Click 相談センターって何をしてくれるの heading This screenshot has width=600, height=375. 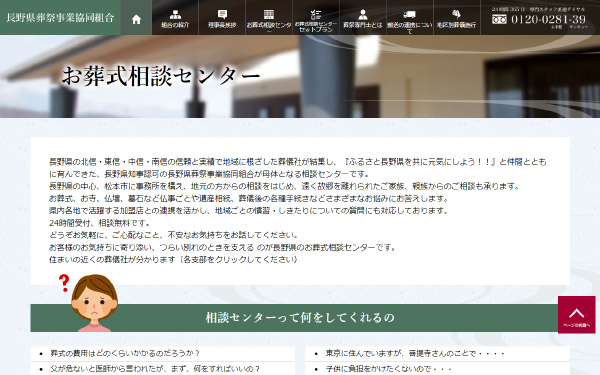tap(300, 318)
